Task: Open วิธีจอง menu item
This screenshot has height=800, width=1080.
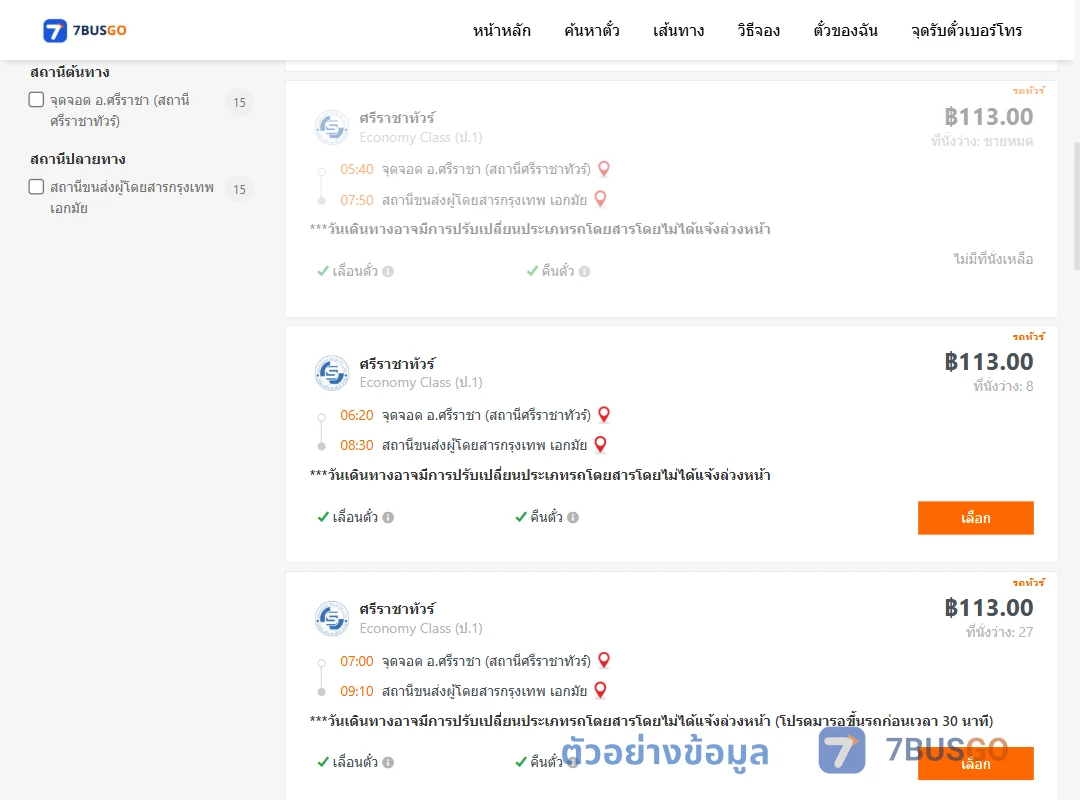Action: 758,30
